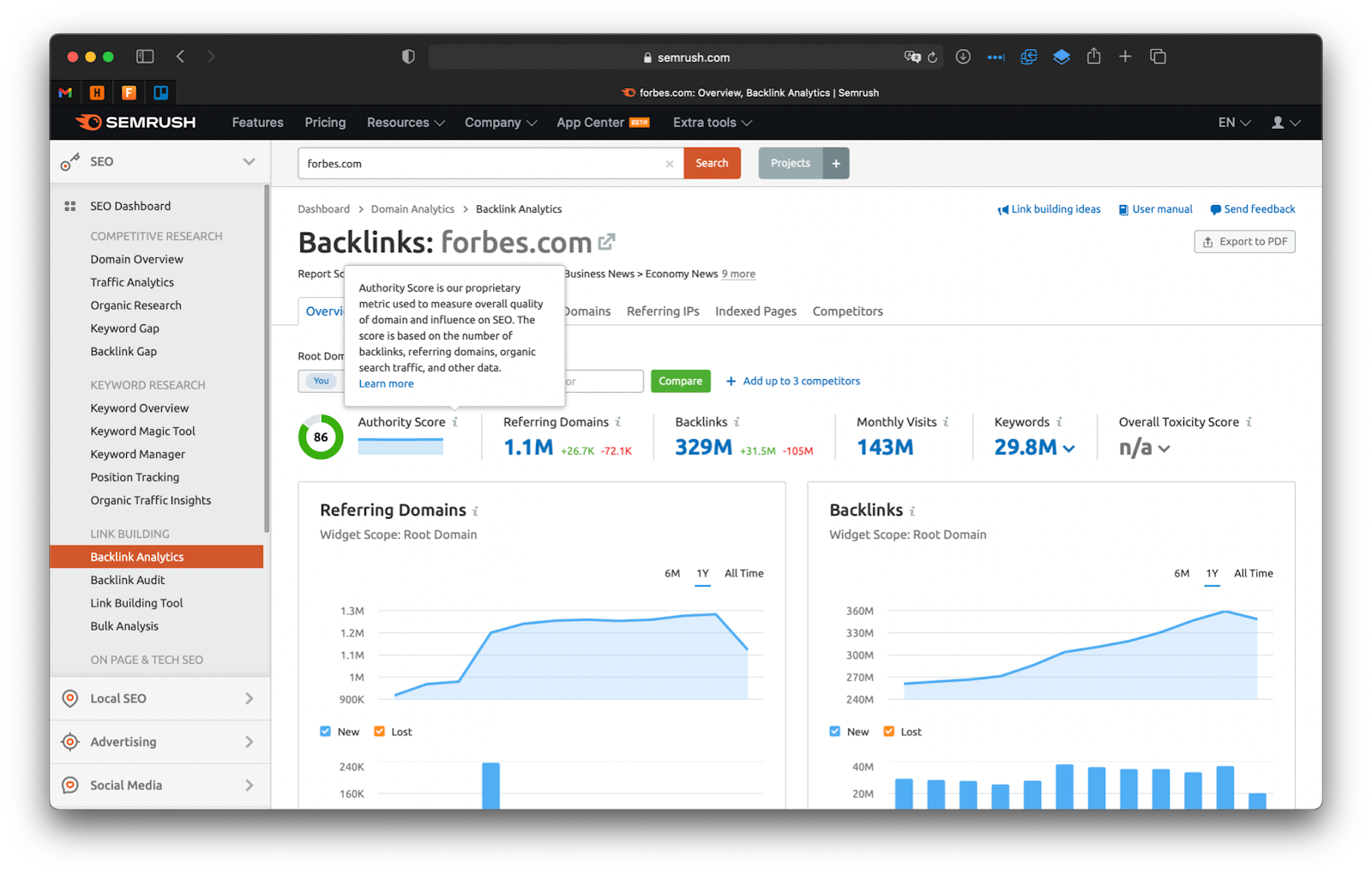Open the Extra tools dropdown
This screenshot has width=1372, height=875.
click(713, 123)
